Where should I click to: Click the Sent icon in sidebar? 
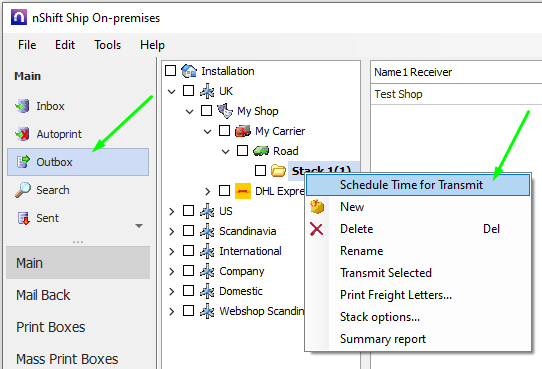click(24, 218)
